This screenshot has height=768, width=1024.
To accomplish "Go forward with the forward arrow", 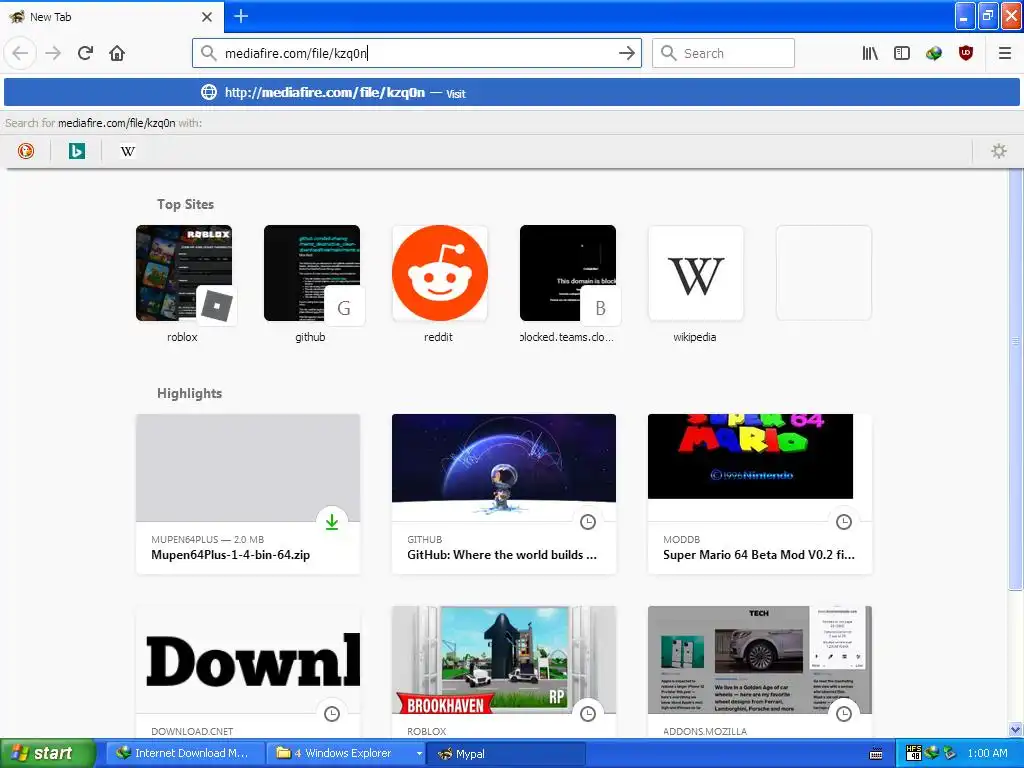I will coord(53,53).
